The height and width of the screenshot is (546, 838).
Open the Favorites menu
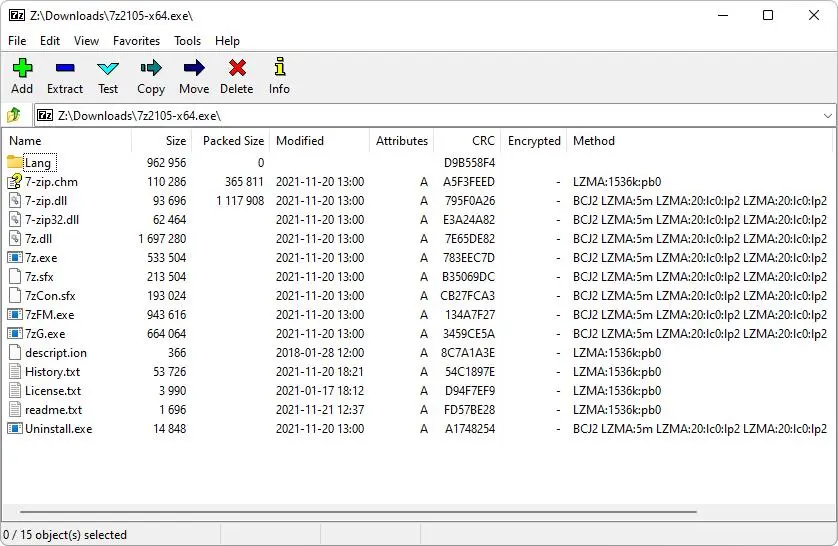136,41
